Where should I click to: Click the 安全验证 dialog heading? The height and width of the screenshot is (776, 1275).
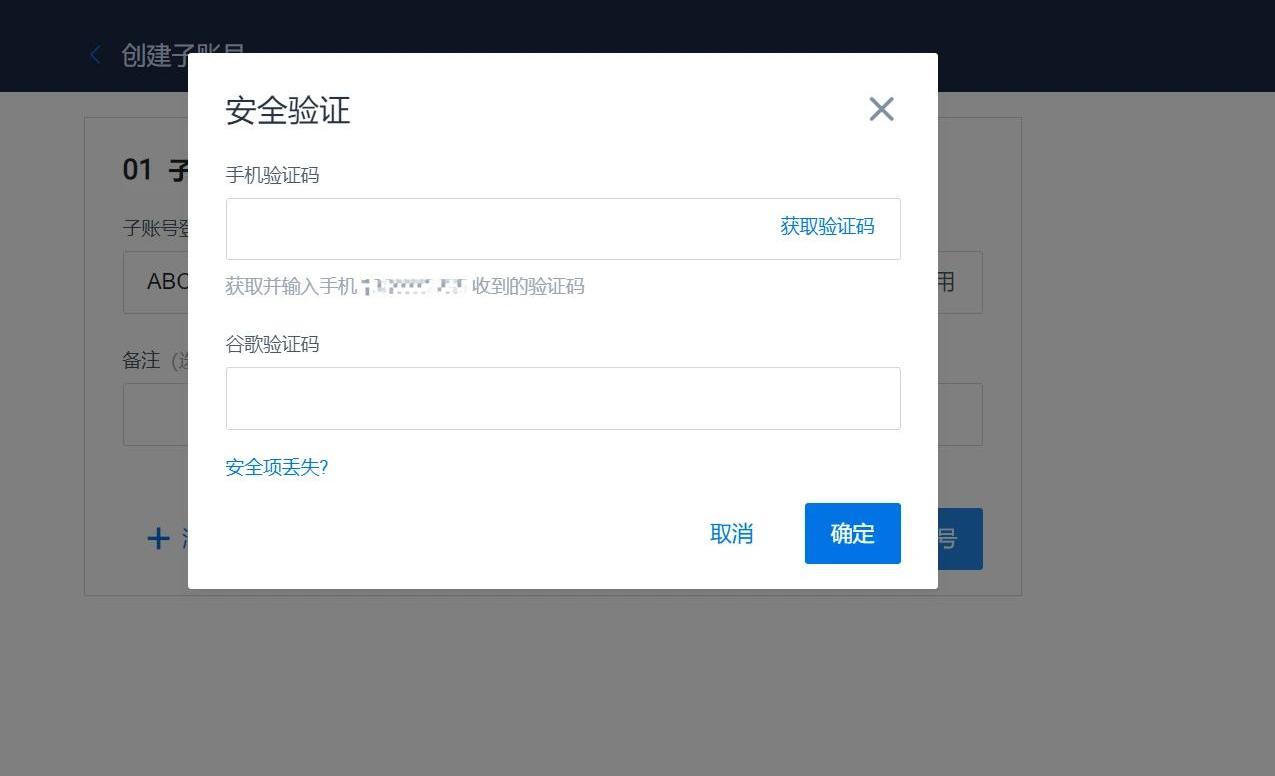click(288, 110)
